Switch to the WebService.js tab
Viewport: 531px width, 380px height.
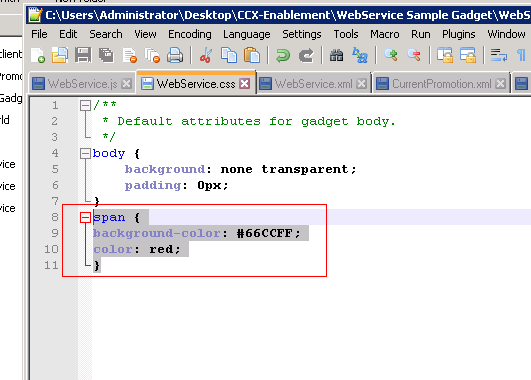82,84
